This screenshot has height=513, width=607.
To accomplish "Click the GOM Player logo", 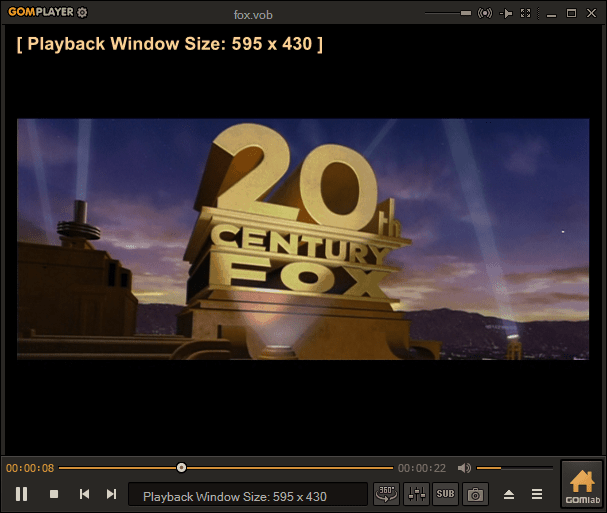I will coord(41,12).
